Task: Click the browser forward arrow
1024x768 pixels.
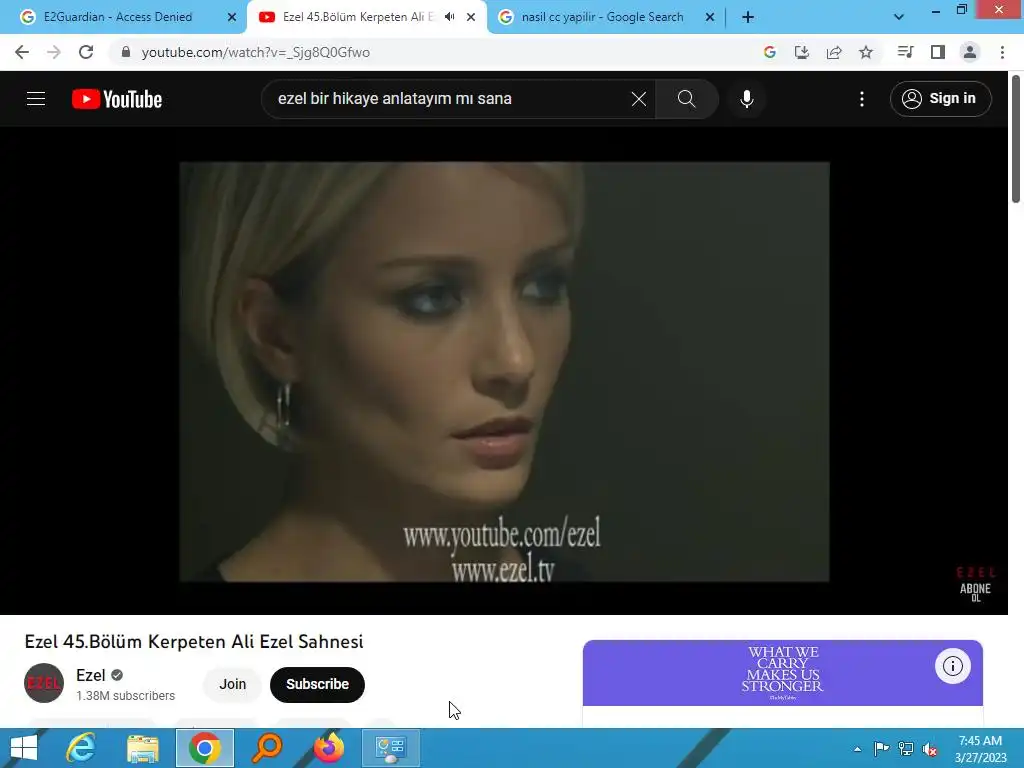Action: tap(54, 52)
